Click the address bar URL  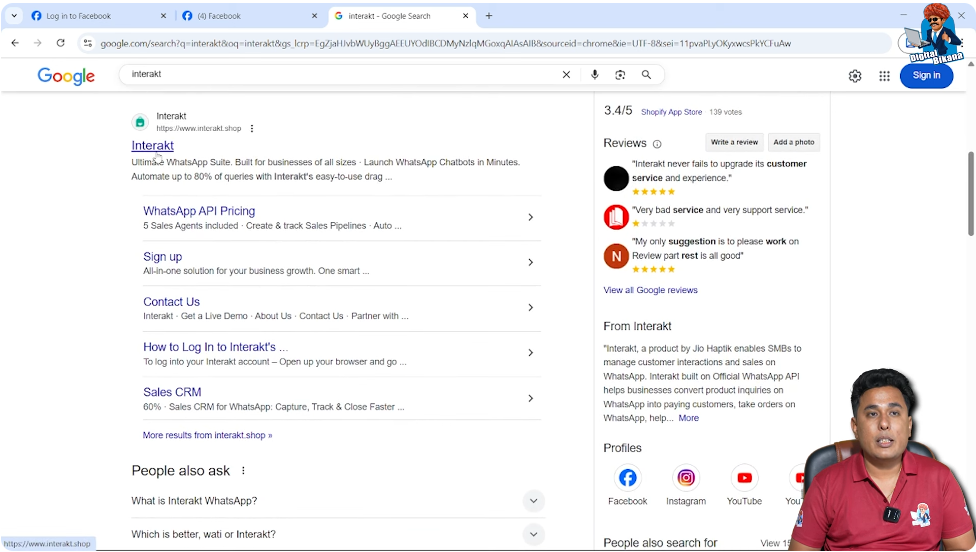click(x=446, y=44)
